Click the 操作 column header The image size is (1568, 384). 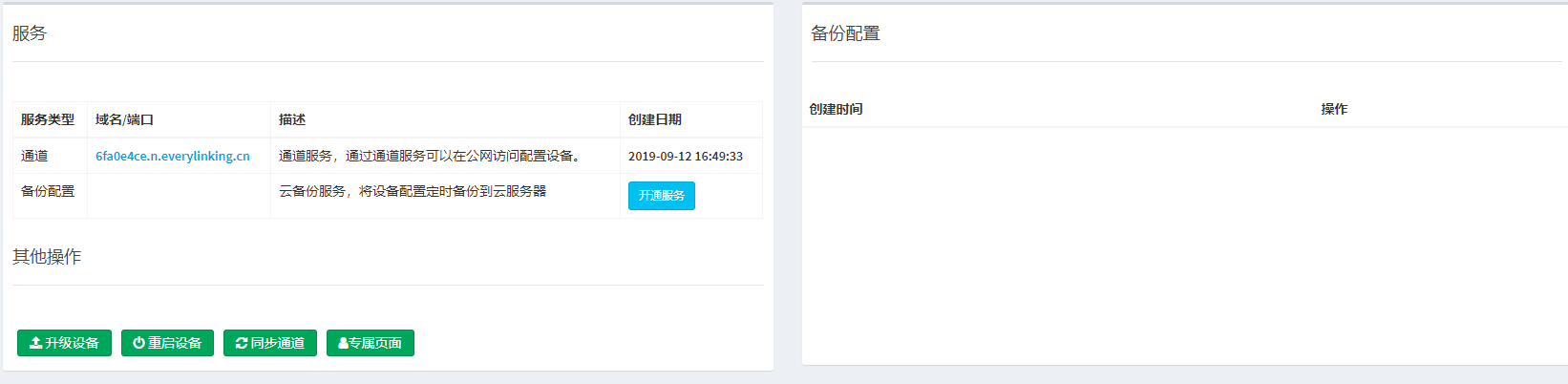1334,109
